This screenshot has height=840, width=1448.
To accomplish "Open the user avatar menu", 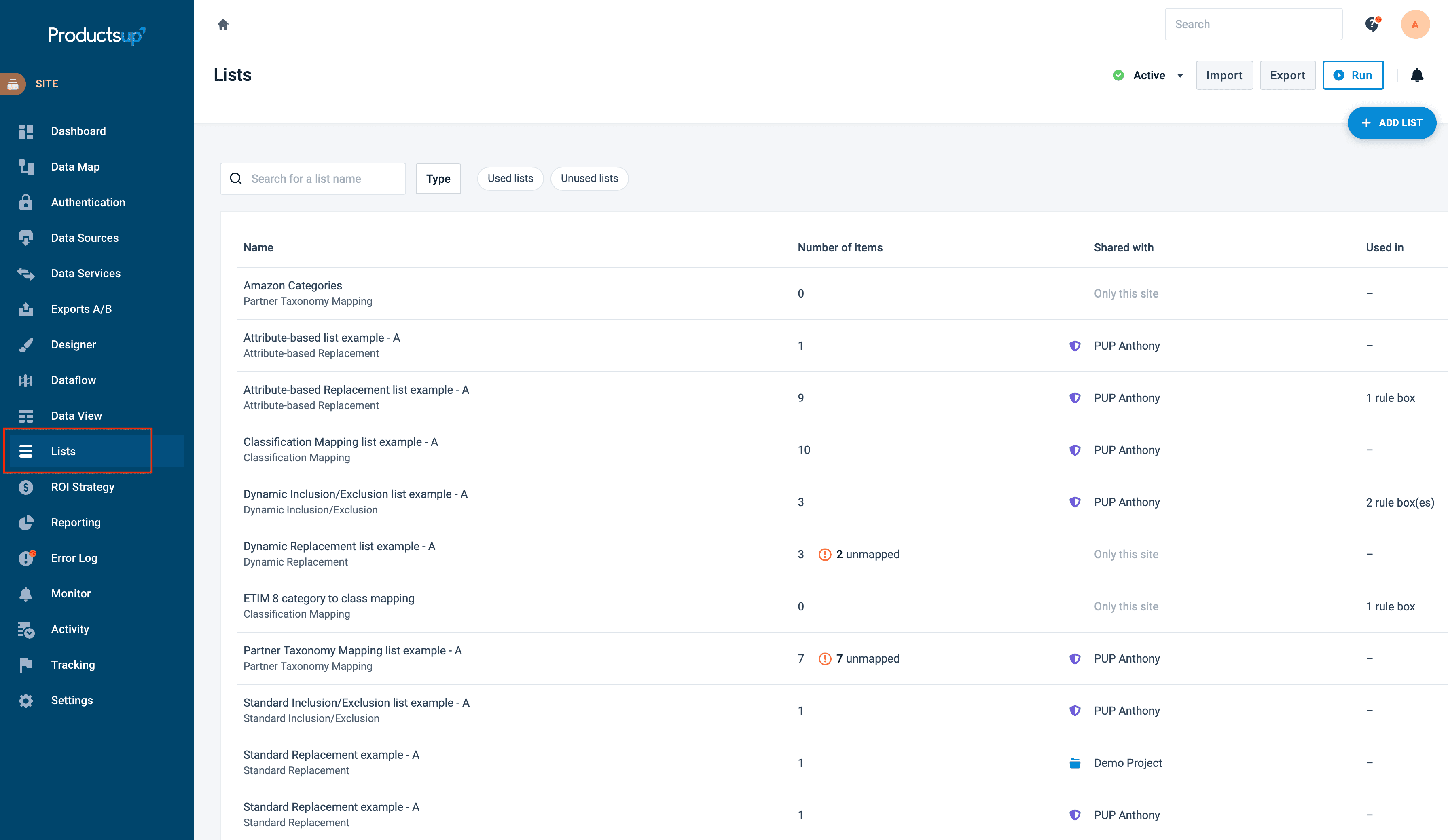I will (x=1415, y=24).
